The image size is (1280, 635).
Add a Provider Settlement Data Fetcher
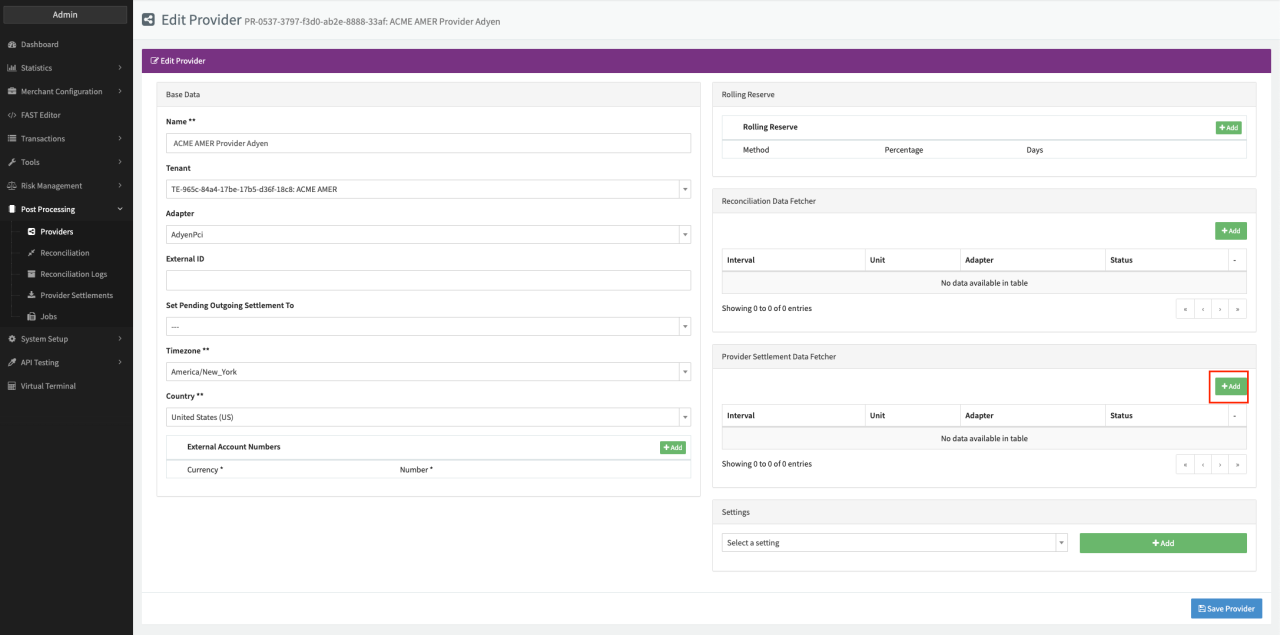click(x=1230, y=386)
